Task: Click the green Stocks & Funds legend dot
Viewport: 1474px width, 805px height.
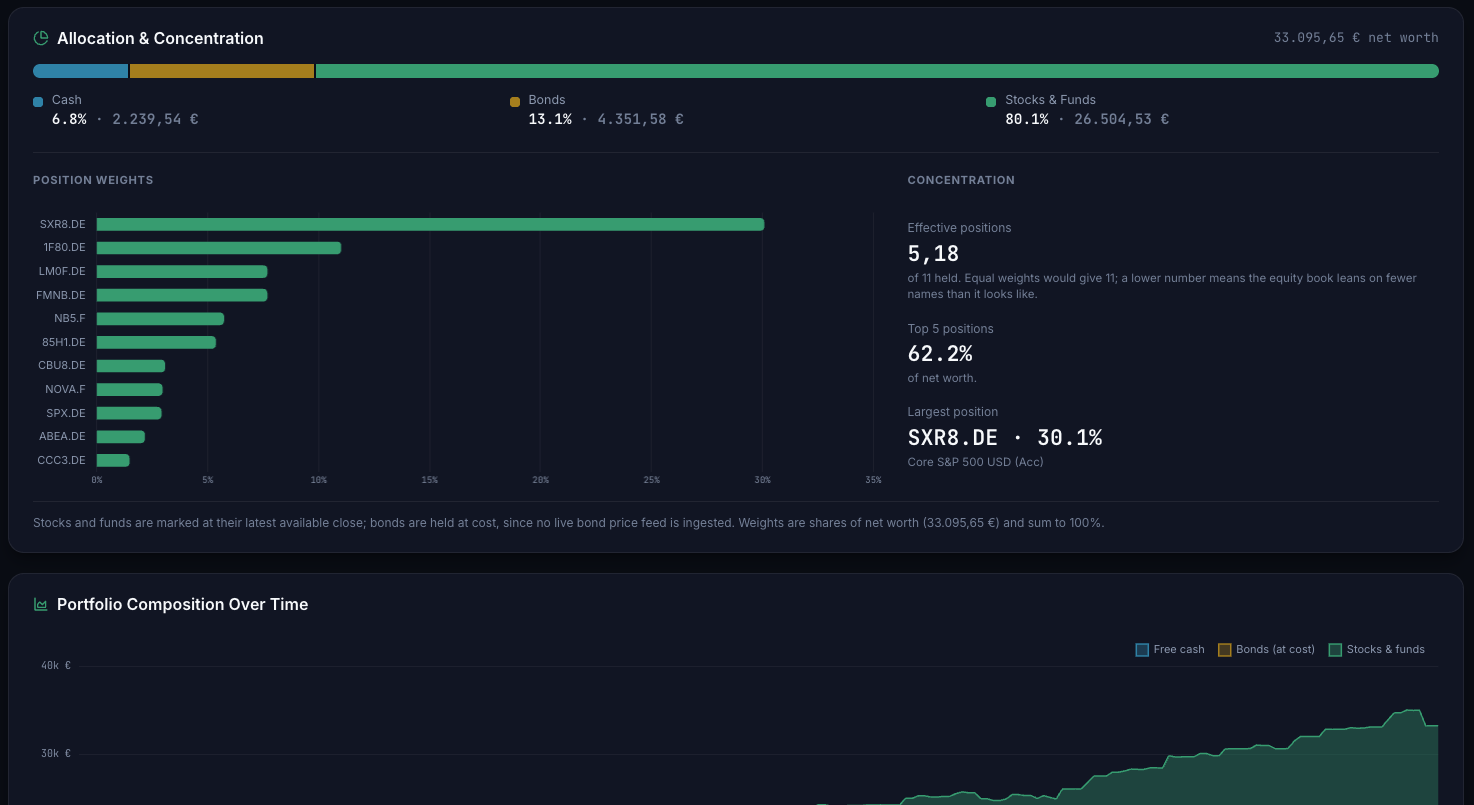Action: pyautogui.click(x=991, y=101)
